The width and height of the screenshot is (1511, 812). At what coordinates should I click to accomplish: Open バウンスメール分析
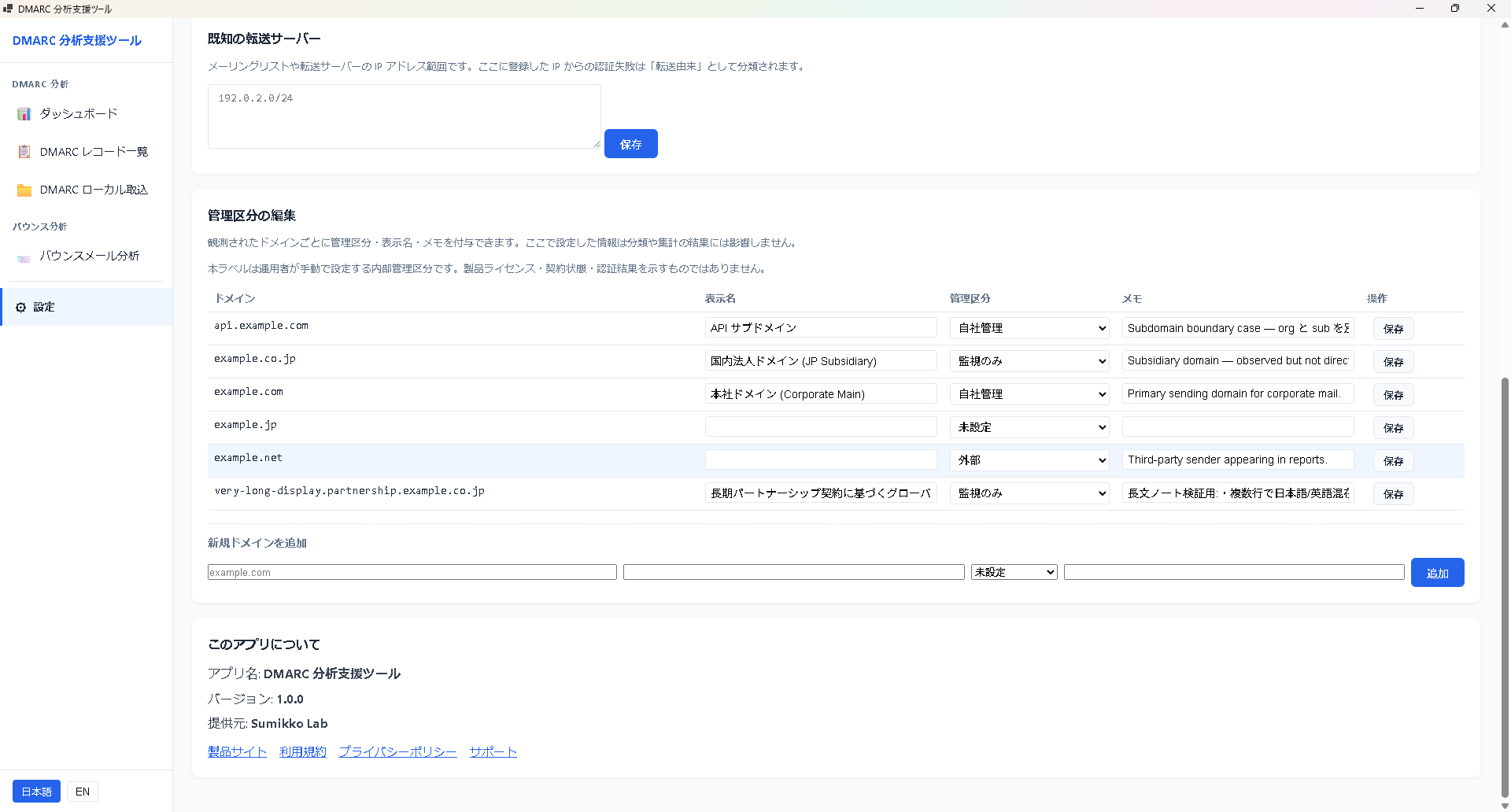point(86,257)
